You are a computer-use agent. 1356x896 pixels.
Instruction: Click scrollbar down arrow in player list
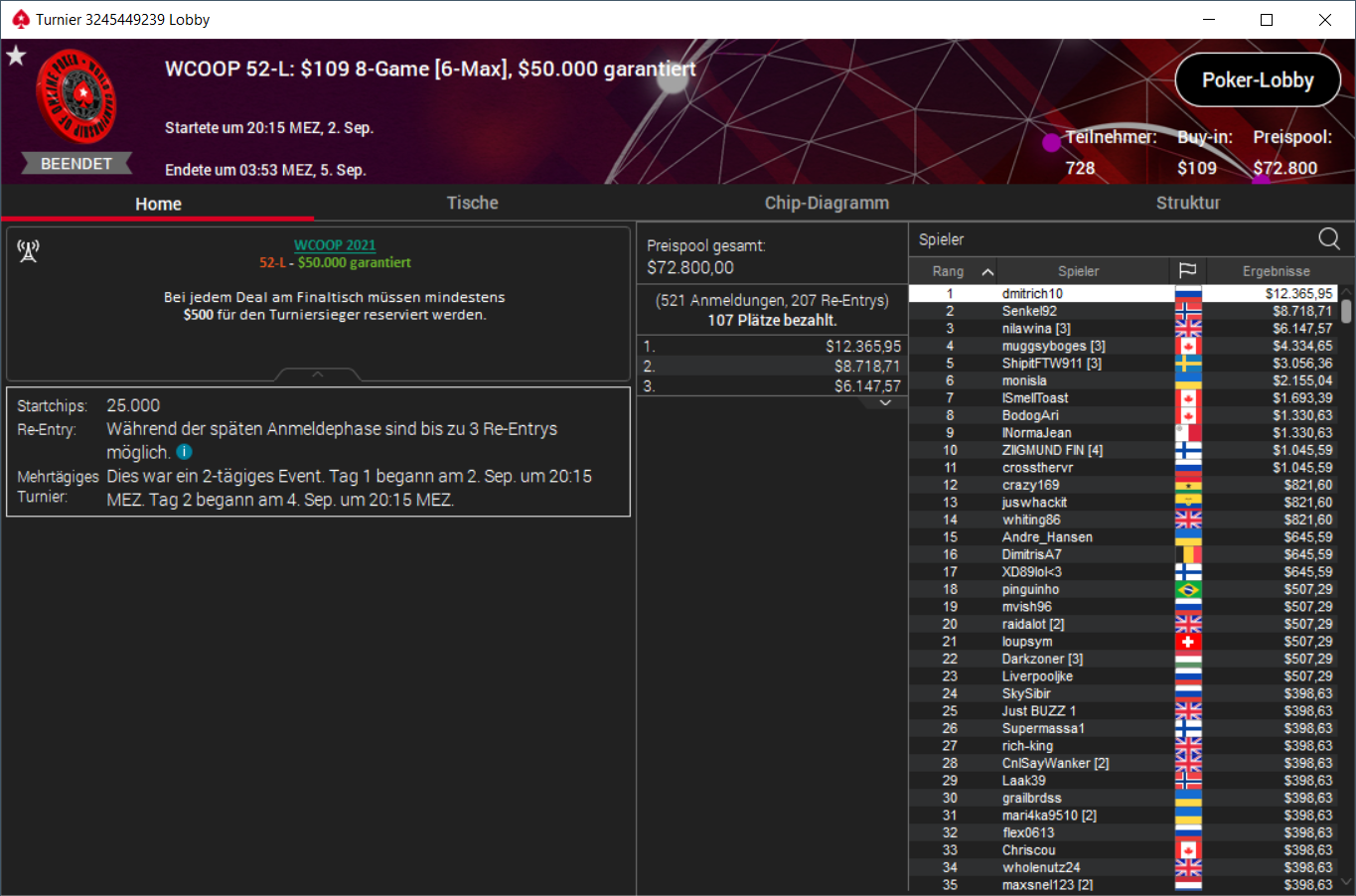pos(1346,882)
